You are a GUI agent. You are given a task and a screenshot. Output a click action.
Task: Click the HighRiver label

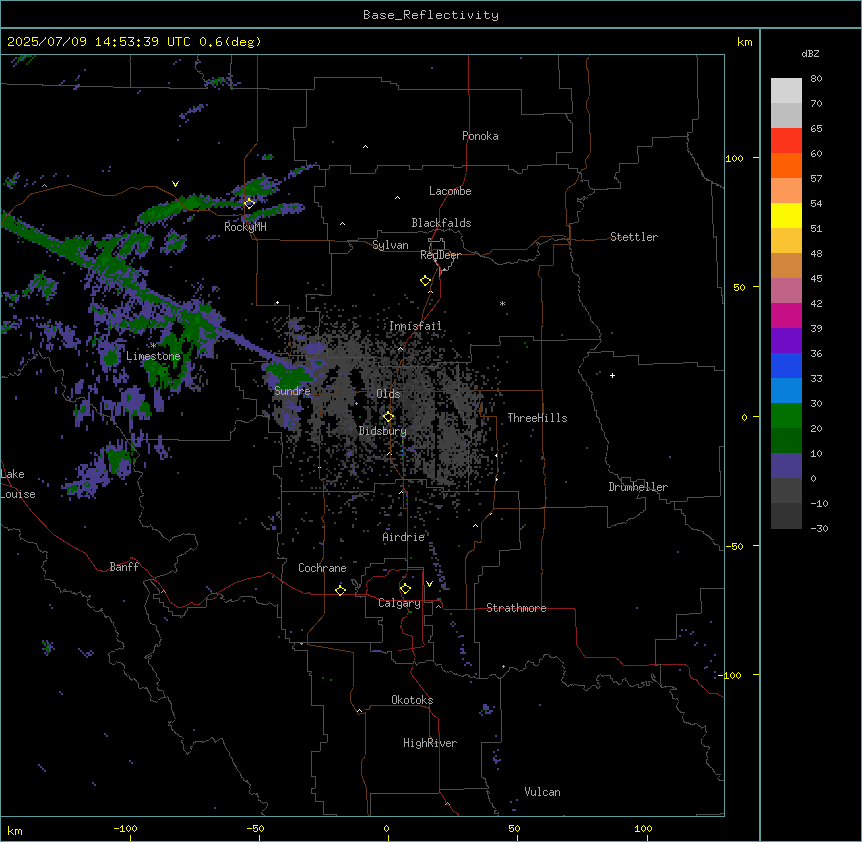pyautogui.click(x=430, y=743)
